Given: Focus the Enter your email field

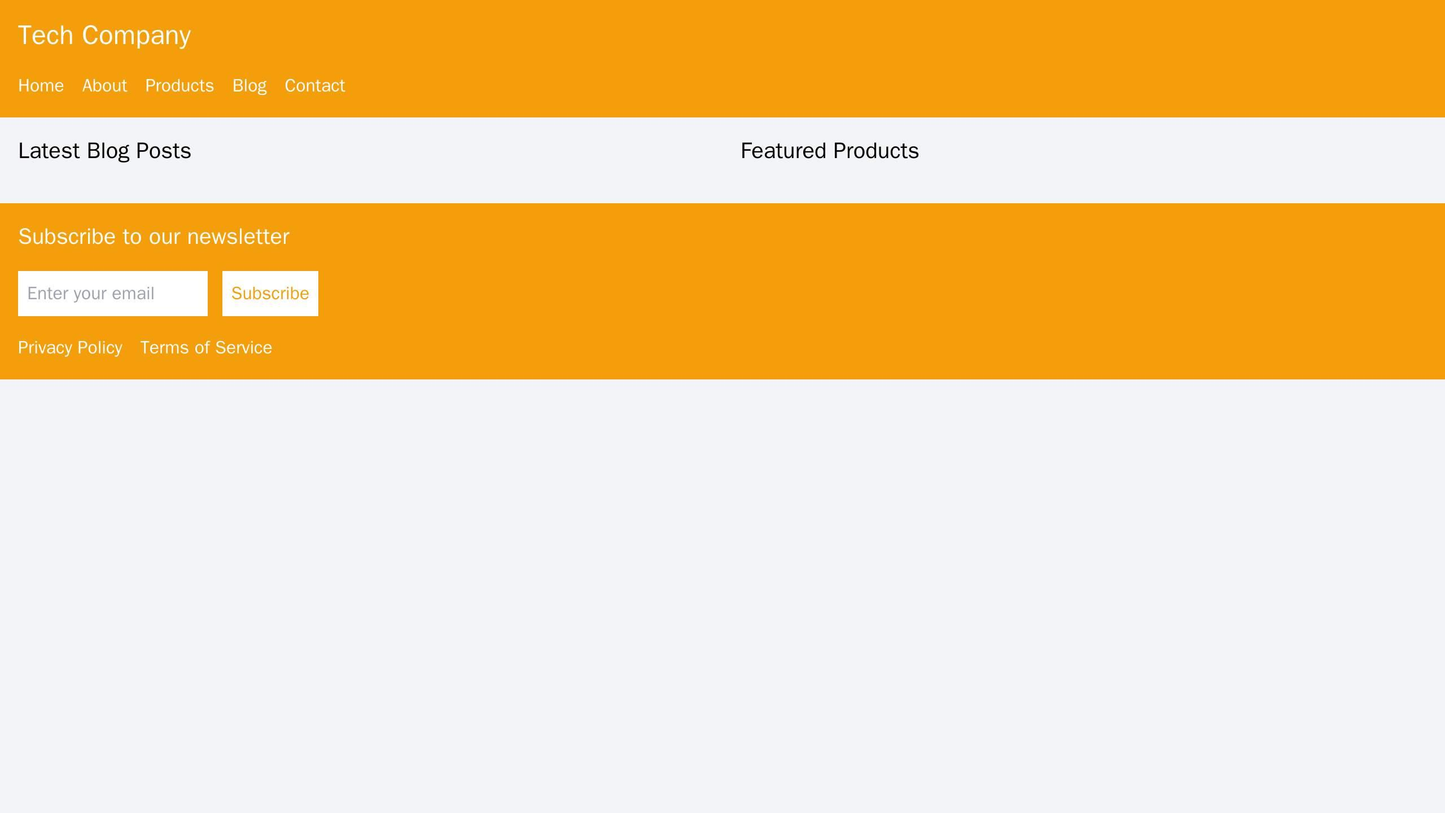Looking at the screenshot, I should (113, 294).
